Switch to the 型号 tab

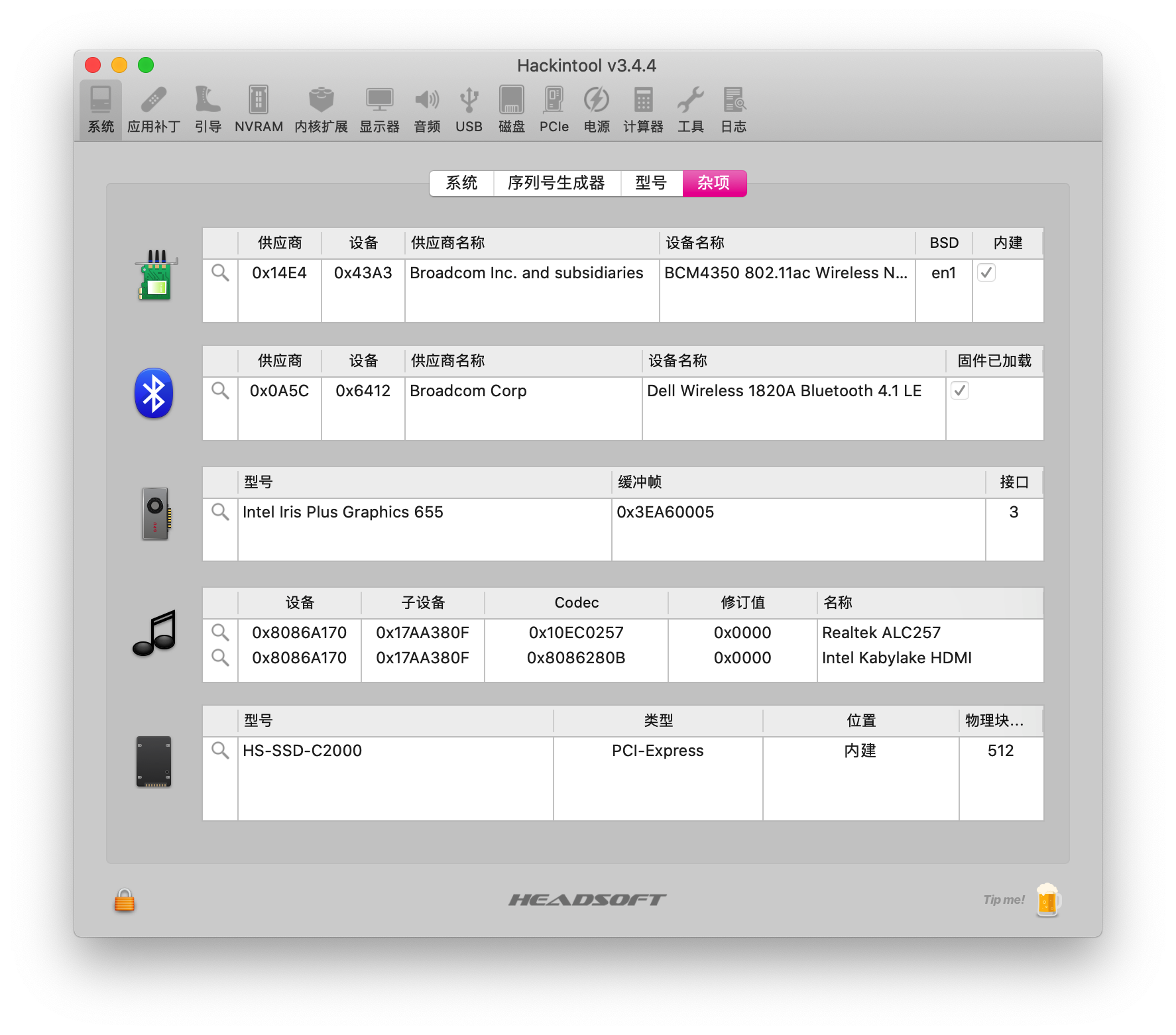click(x=651, y=183)
